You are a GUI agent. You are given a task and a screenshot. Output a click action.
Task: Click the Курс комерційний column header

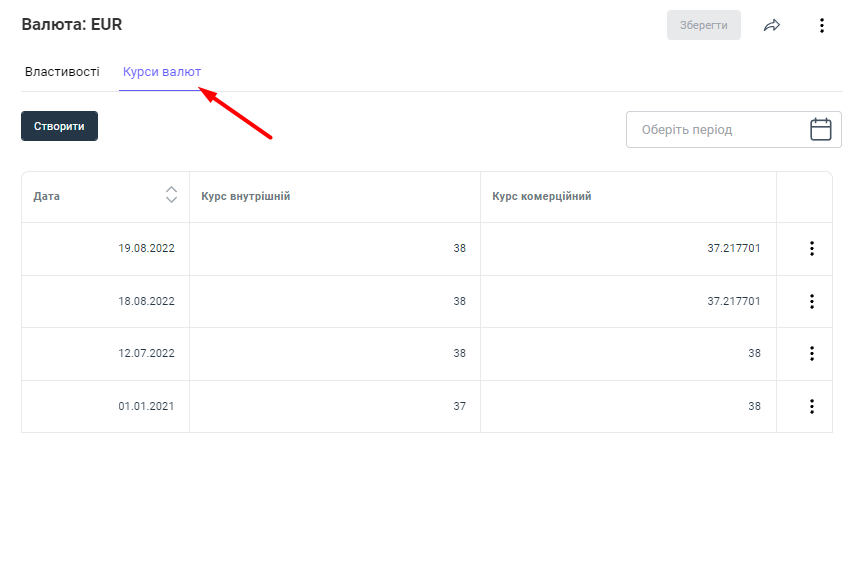point(542,197)
